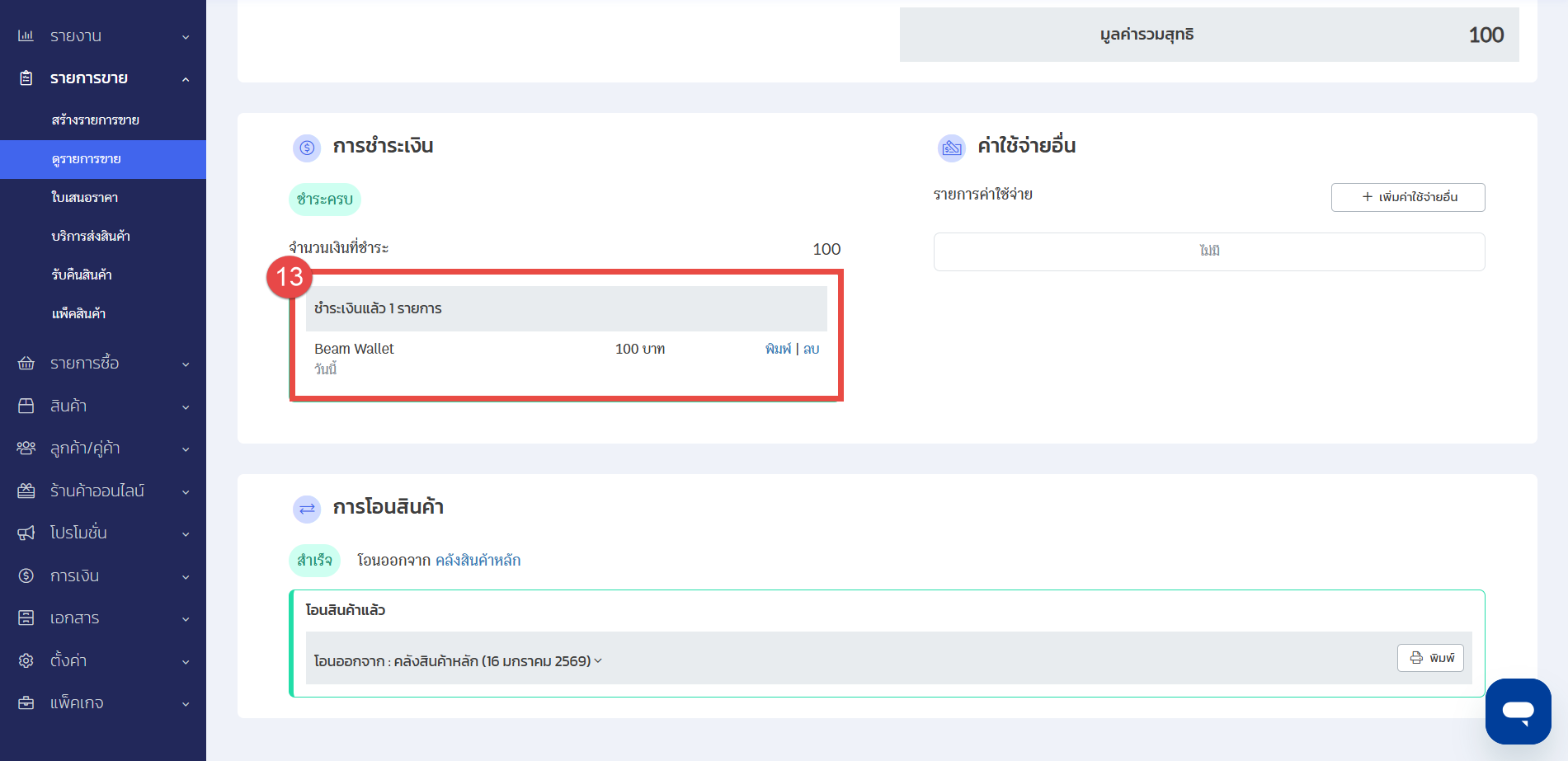Open สร้างรายการขาย menu item
The image size is (1568, 761).
[x=95, y=120]
